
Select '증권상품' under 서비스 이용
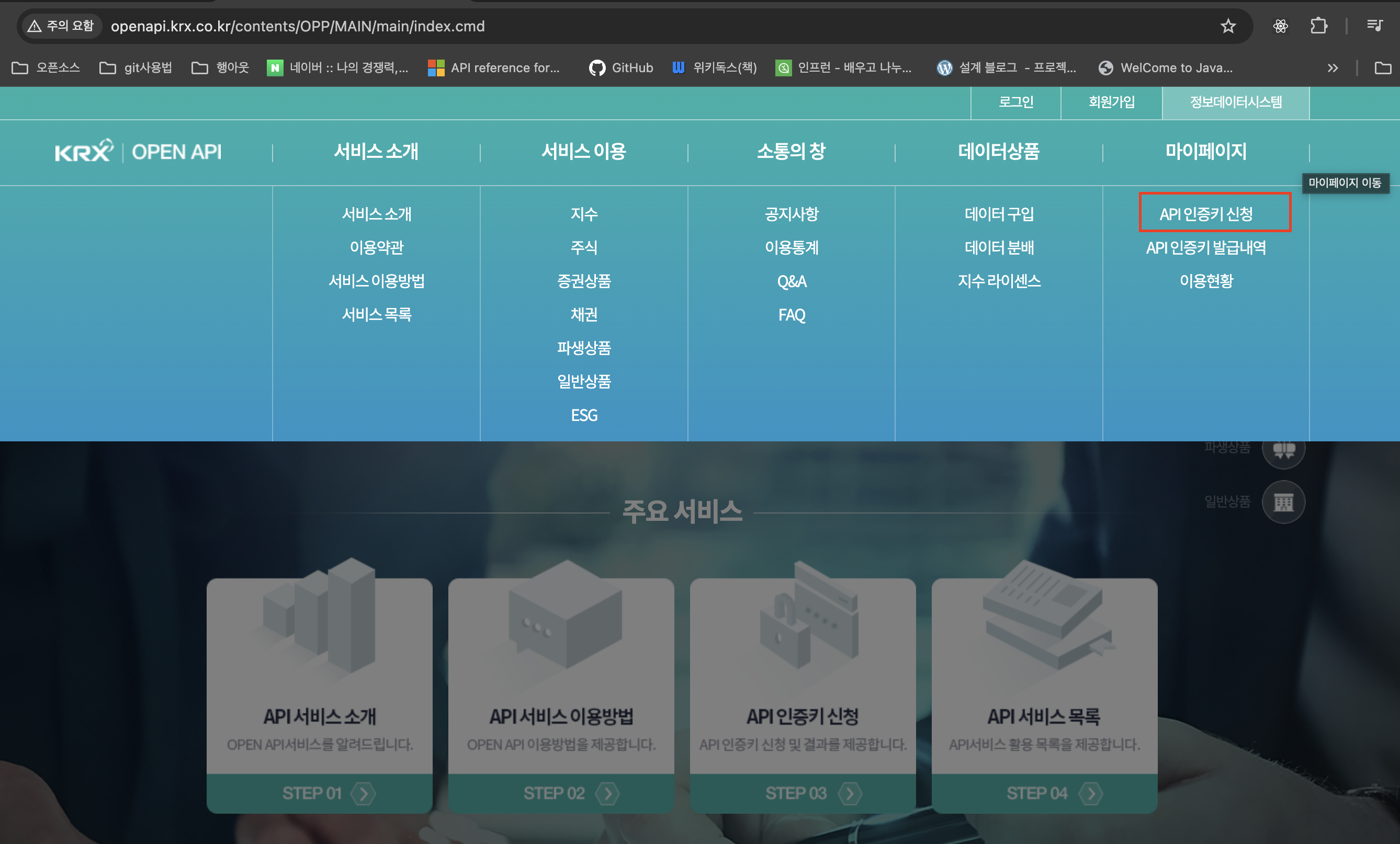[x=583, y=281]
